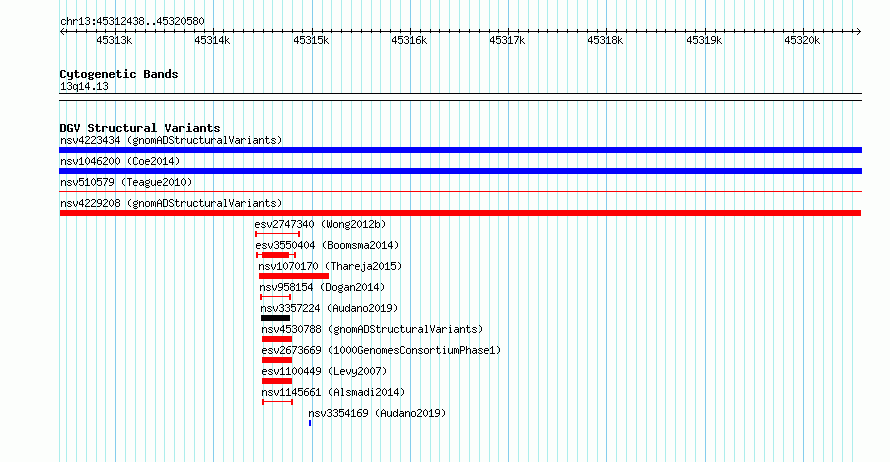
Task: Open nsv958154 (Dogan2014) label
Action: tap(322, 287)
